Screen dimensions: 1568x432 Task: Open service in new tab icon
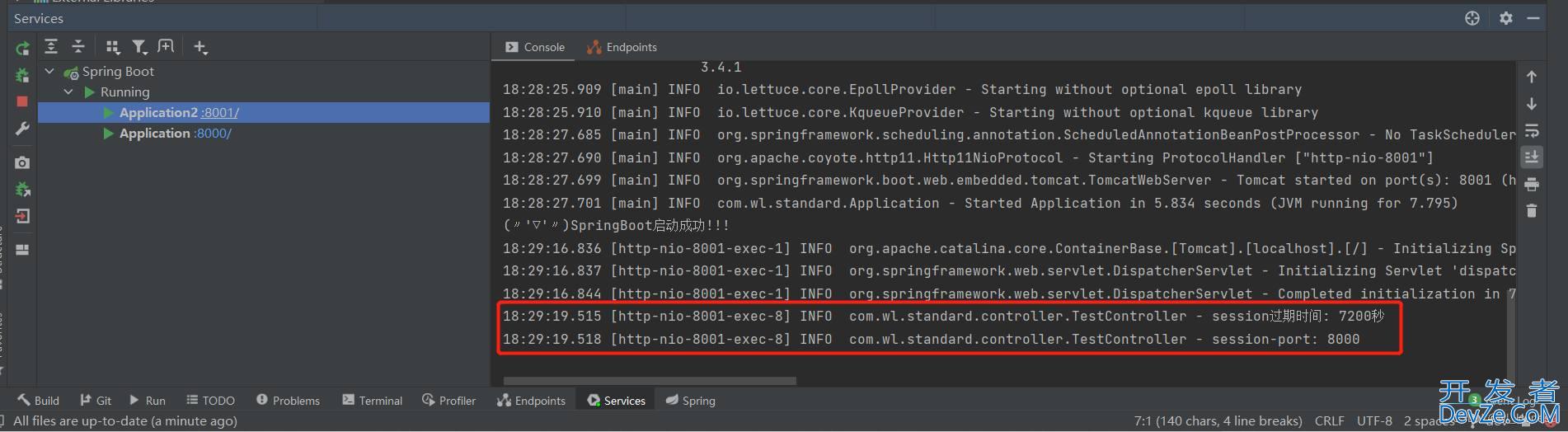(166, 47)
